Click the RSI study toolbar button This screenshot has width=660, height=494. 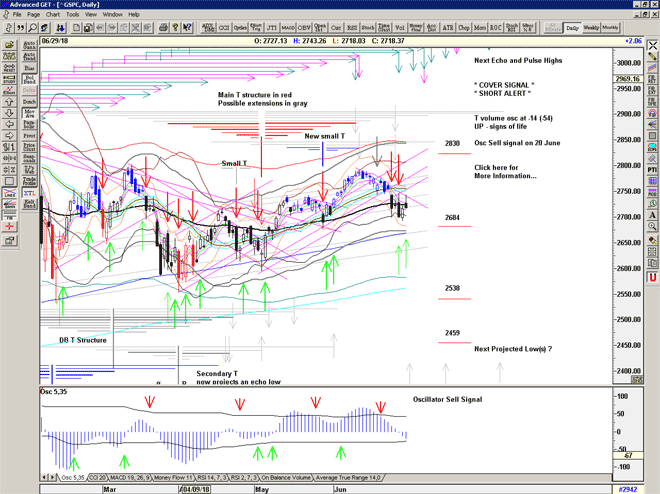click(352, 28)
